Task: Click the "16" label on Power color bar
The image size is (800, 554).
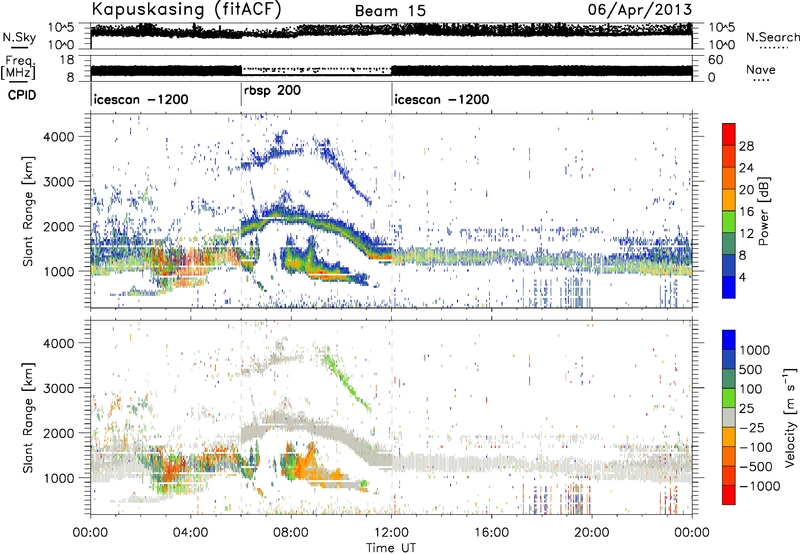Action: click(x=746, y=212)
